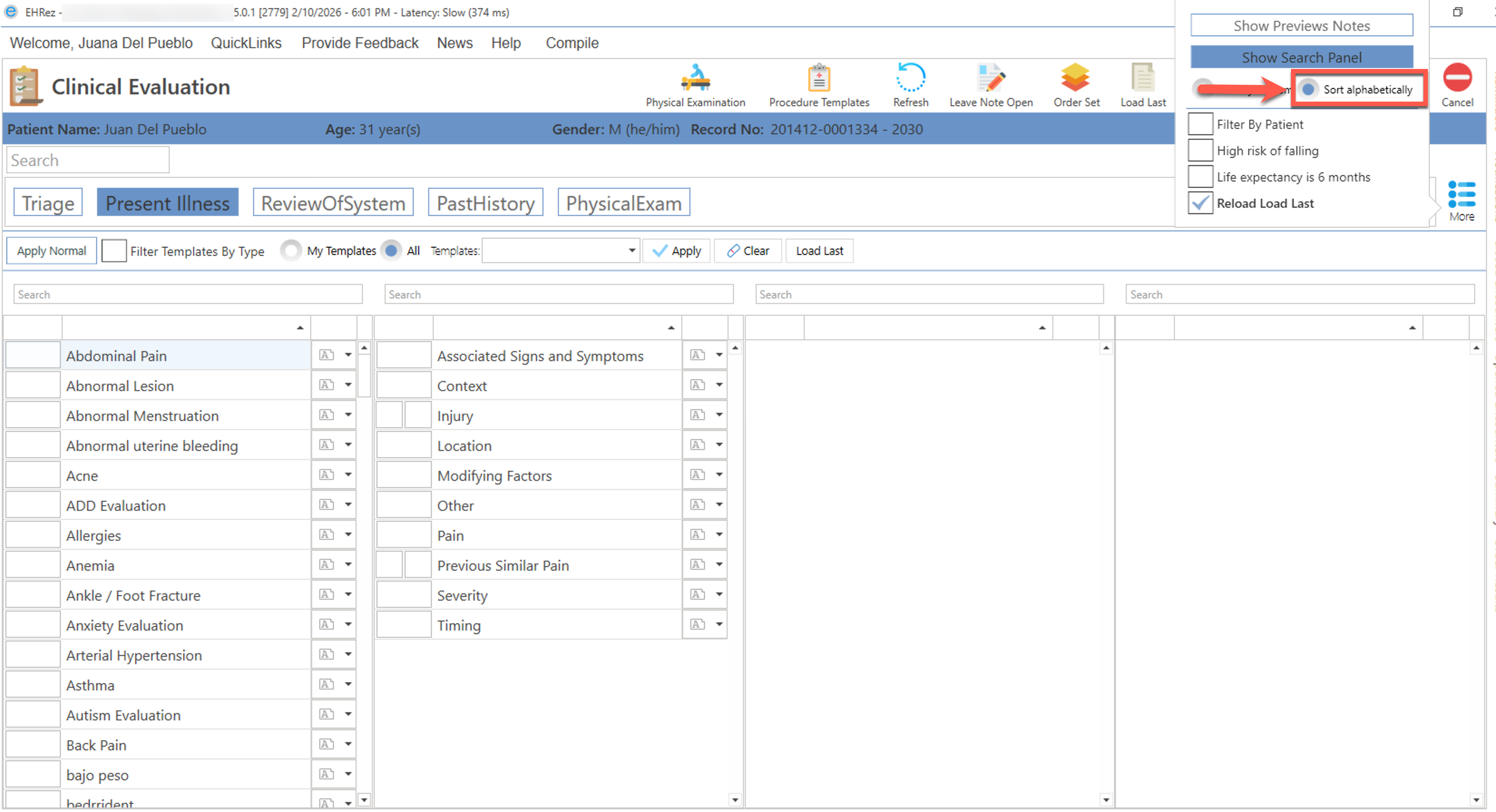Click the top-left patient Search field
Image resolution: width=1496 pixels, height=812 pixels.
[88, 160]
